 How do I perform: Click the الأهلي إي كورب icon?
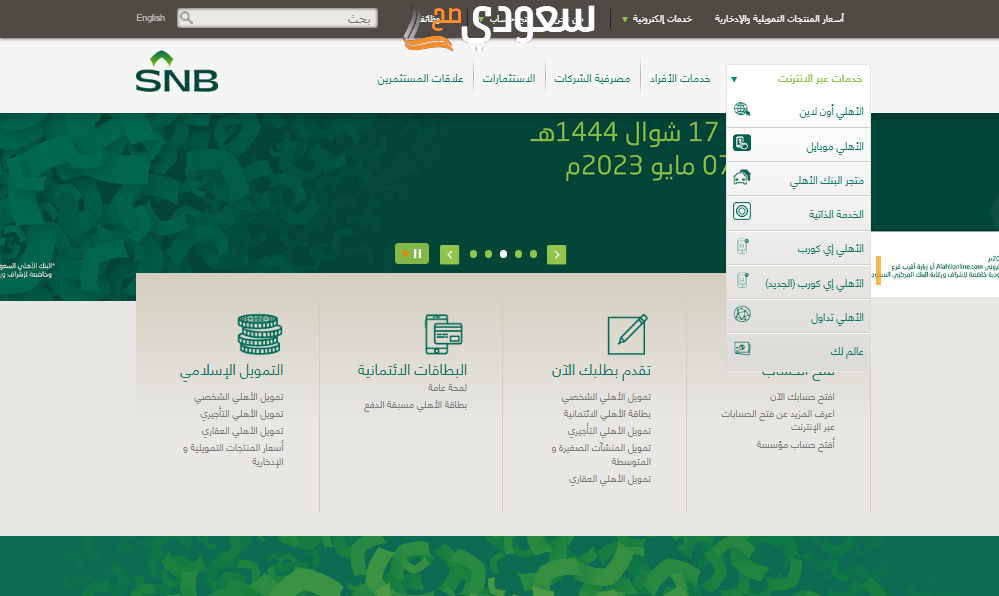742,246
